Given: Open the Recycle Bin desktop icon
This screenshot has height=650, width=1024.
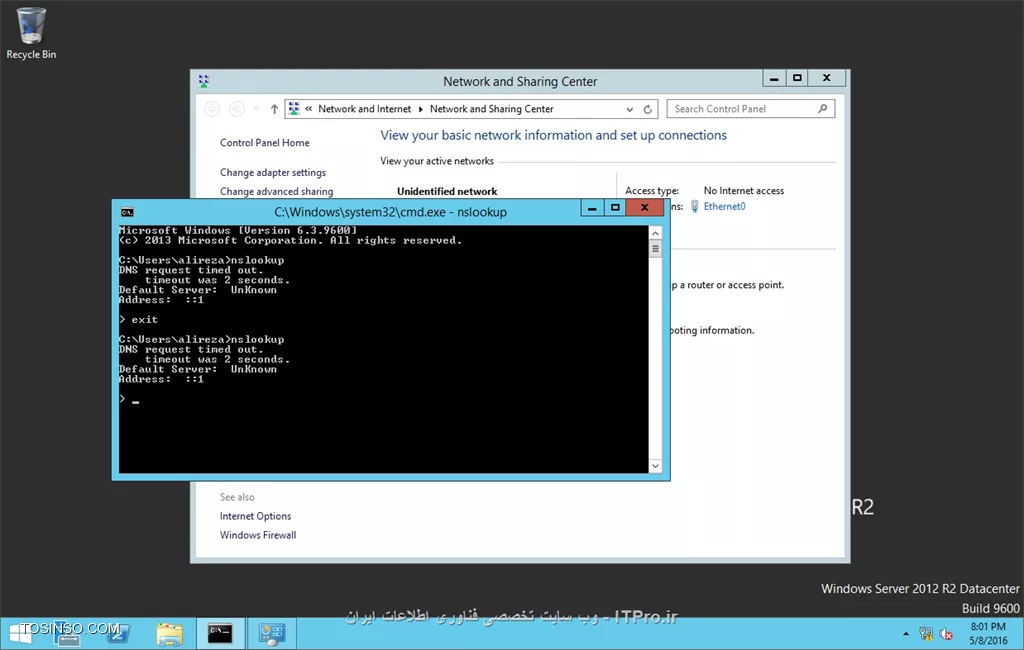Looking at the screenshot, I should coord(31,32).
